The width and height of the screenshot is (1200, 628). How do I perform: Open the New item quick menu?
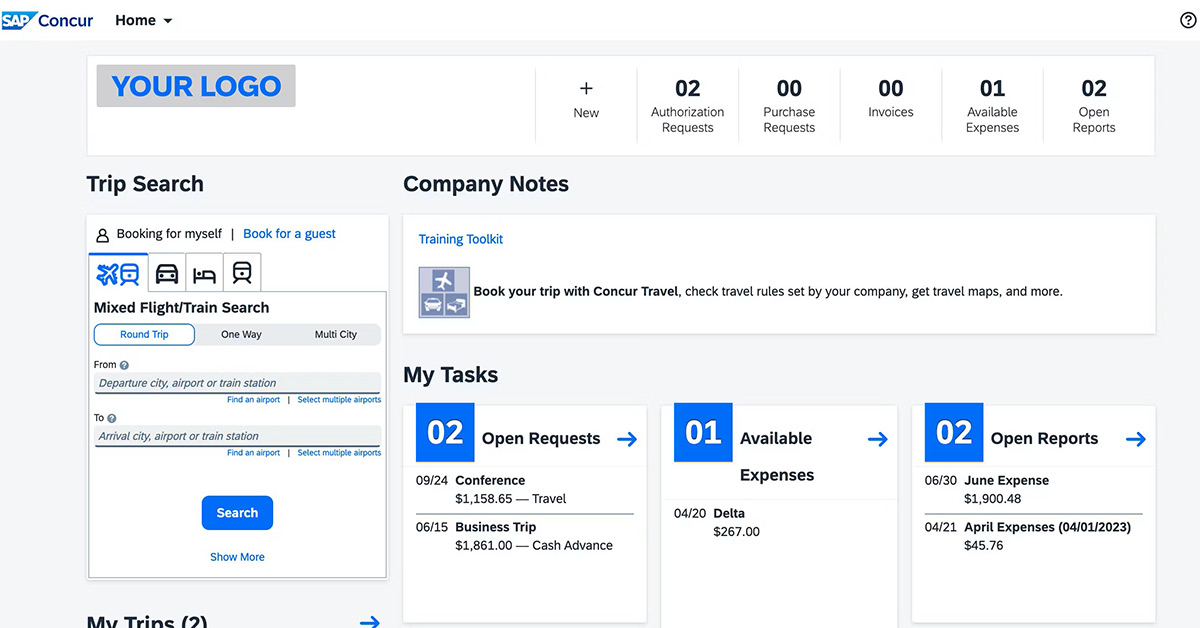coord(586,99)
